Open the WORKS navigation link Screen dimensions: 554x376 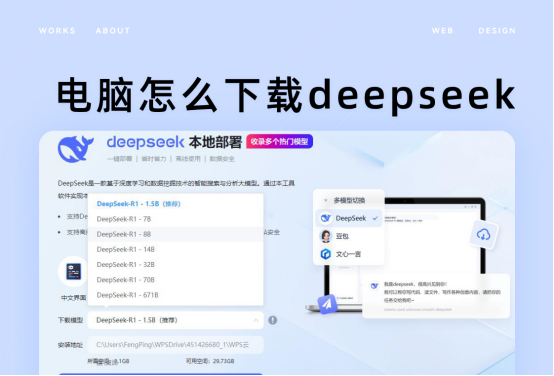pos(57,31)
